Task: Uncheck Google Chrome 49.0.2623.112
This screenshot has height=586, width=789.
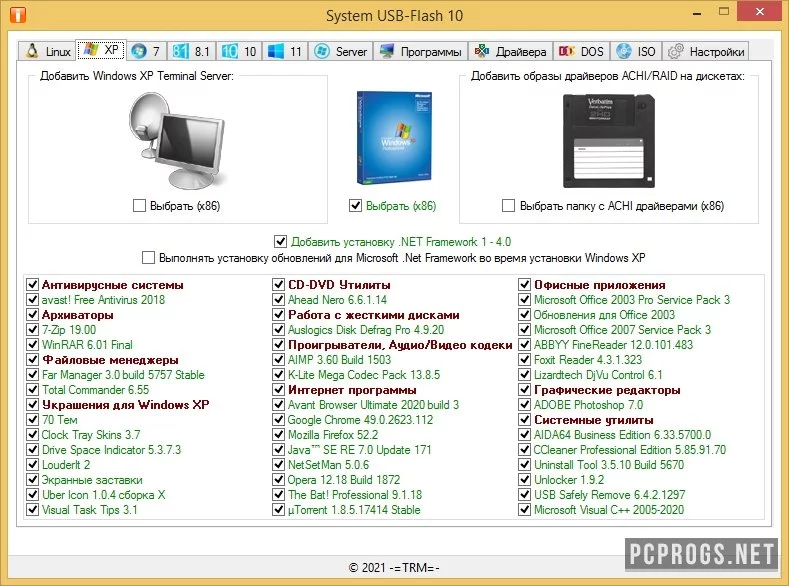Action: click(x=279, y=420)
